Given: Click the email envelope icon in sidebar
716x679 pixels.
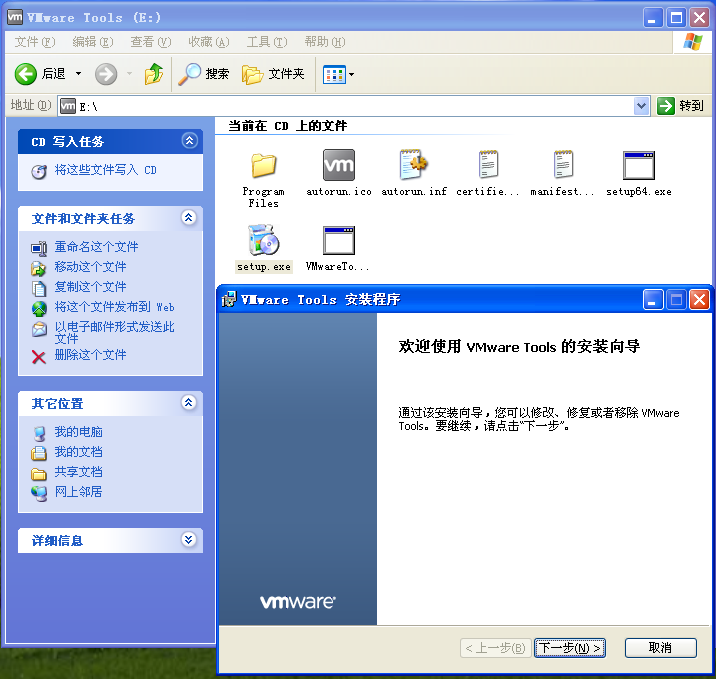Looking at the screenshot, I should click(39, 329).
